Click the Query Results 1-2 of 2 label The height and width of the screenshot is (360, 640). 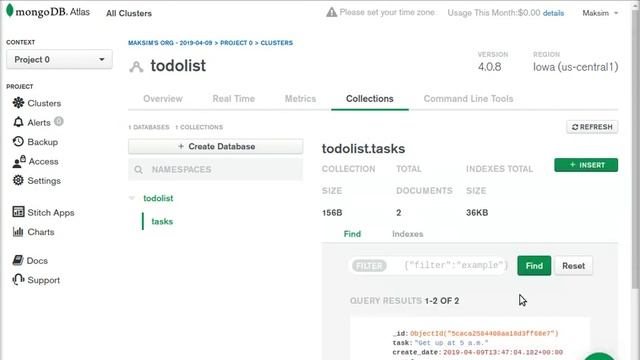404,301
